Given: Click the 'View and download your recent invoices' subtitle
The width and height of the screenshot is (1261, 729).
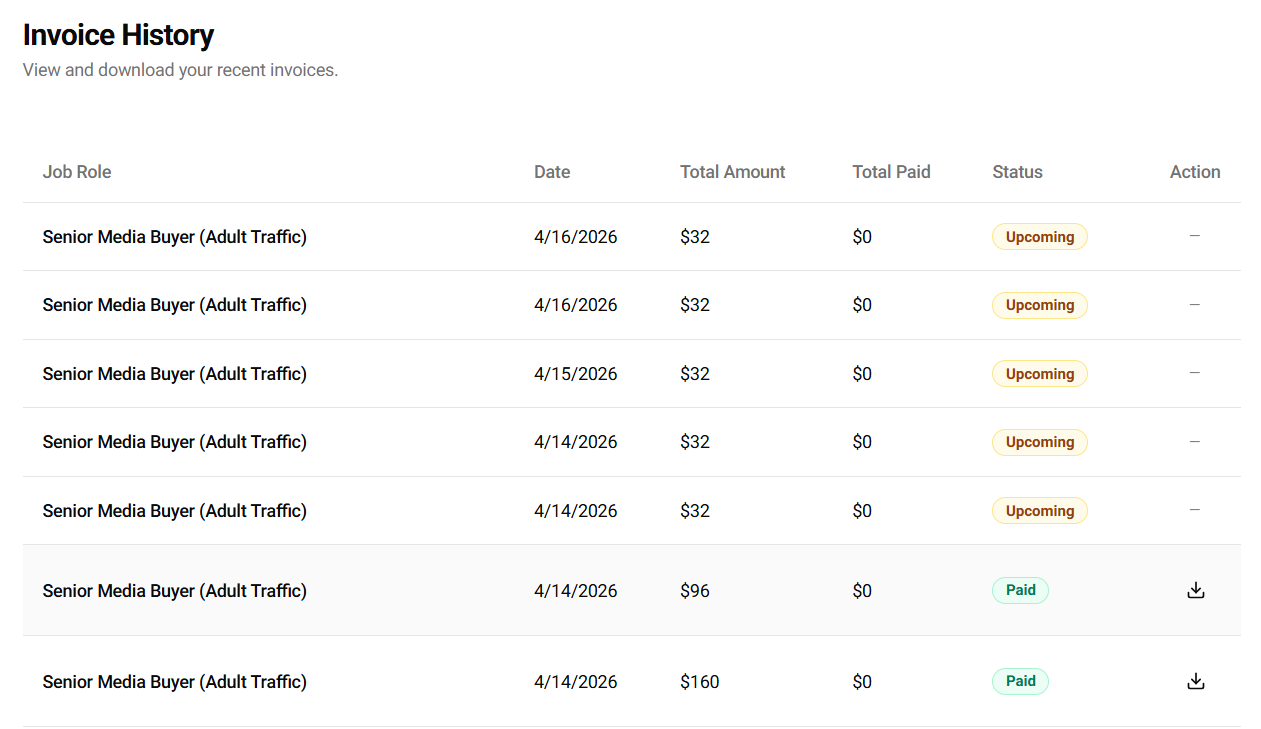Looking at the screenshot, I should point(180,70).
